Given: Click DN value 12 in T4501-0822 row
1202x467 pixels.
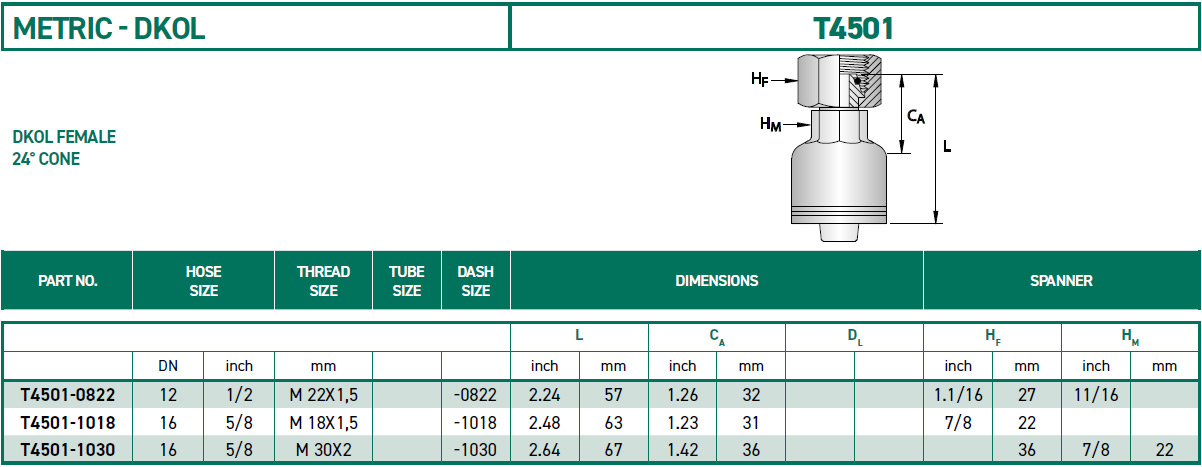Looking at the screenshot, I should coord(167,395).
